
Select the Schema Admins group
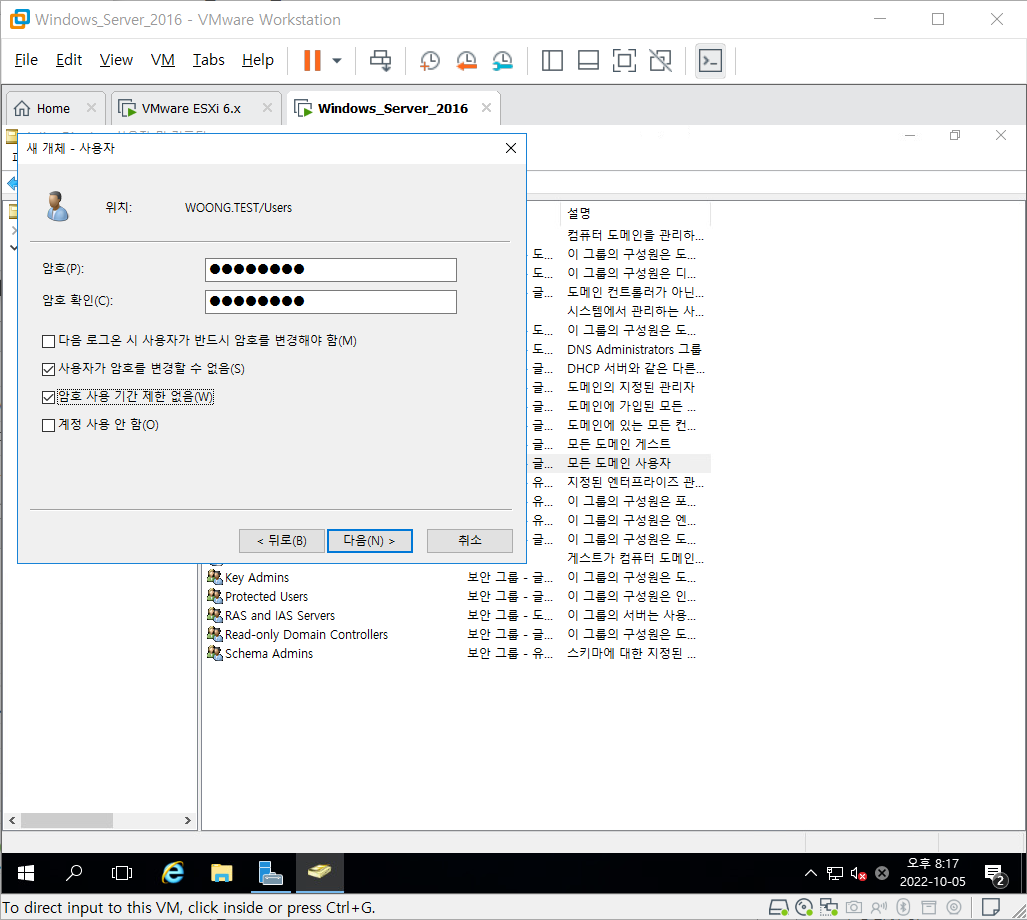[269, 653]
